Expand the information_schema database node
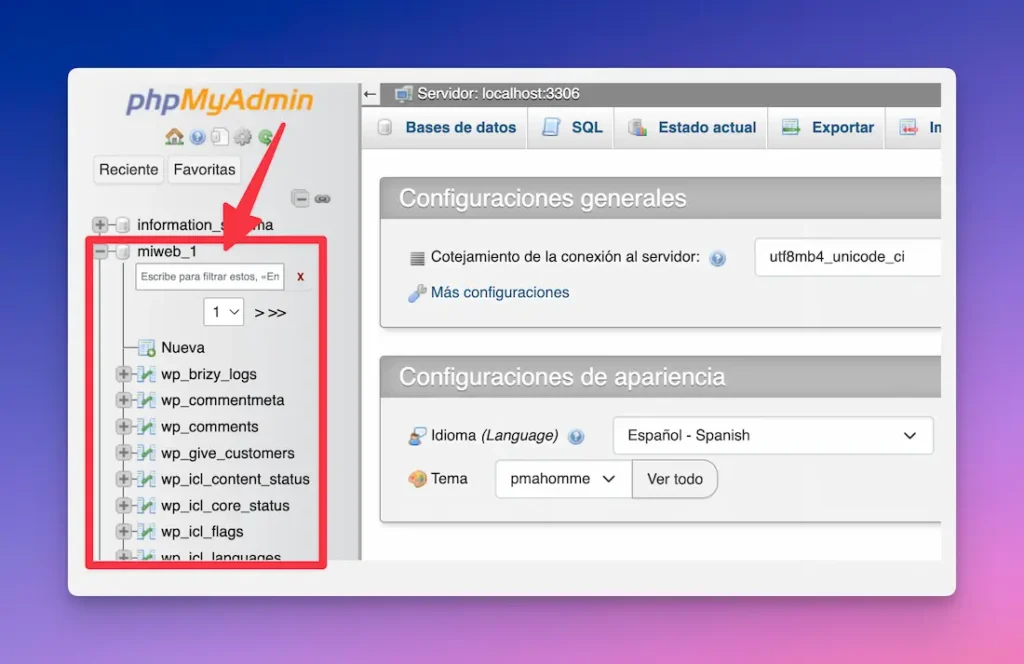This screenshot has width=1024, height=664. click(x=99, y=224)
